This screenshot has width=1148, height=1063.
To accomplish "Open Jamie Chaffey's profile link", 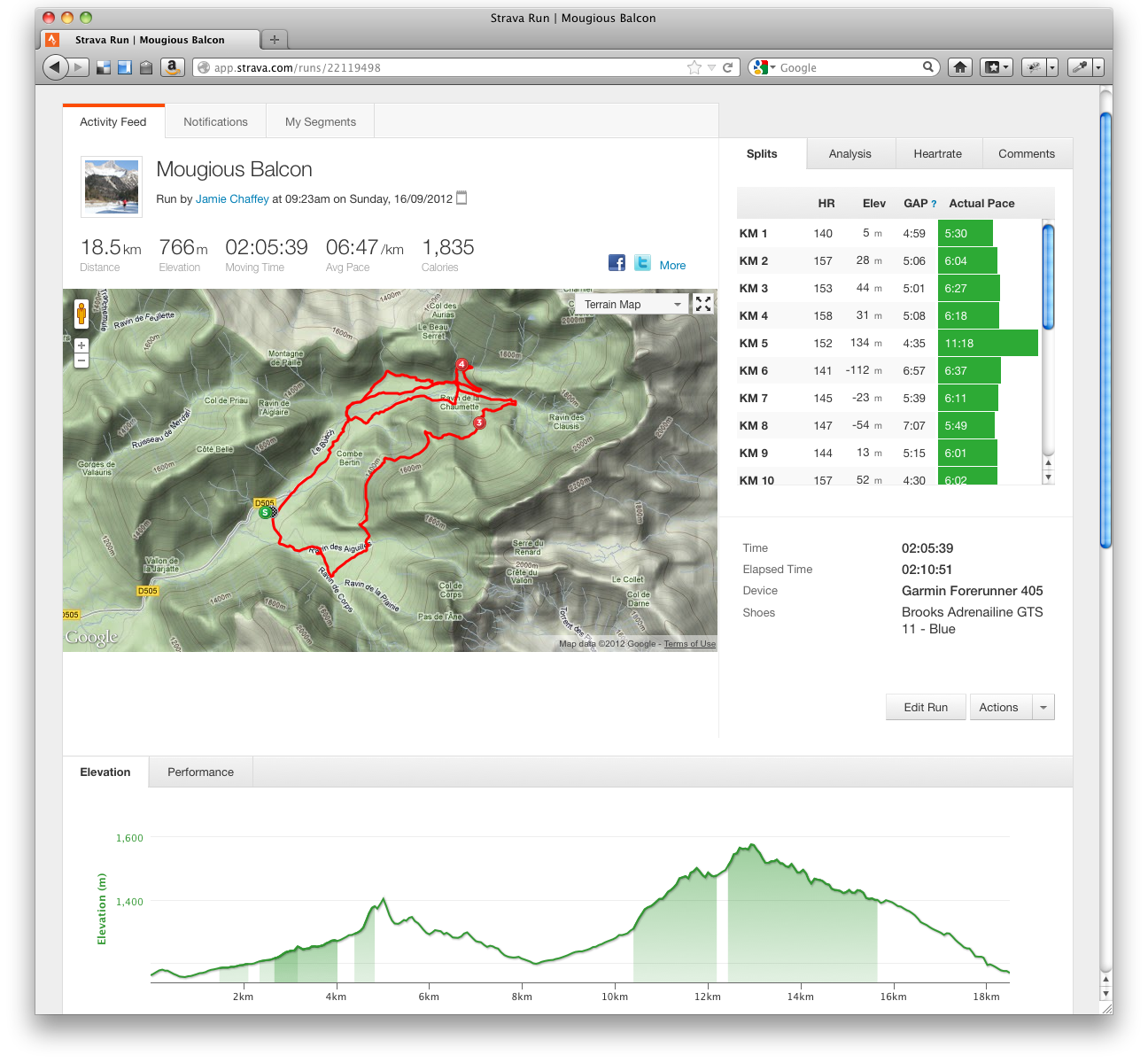I will [232, 199].
